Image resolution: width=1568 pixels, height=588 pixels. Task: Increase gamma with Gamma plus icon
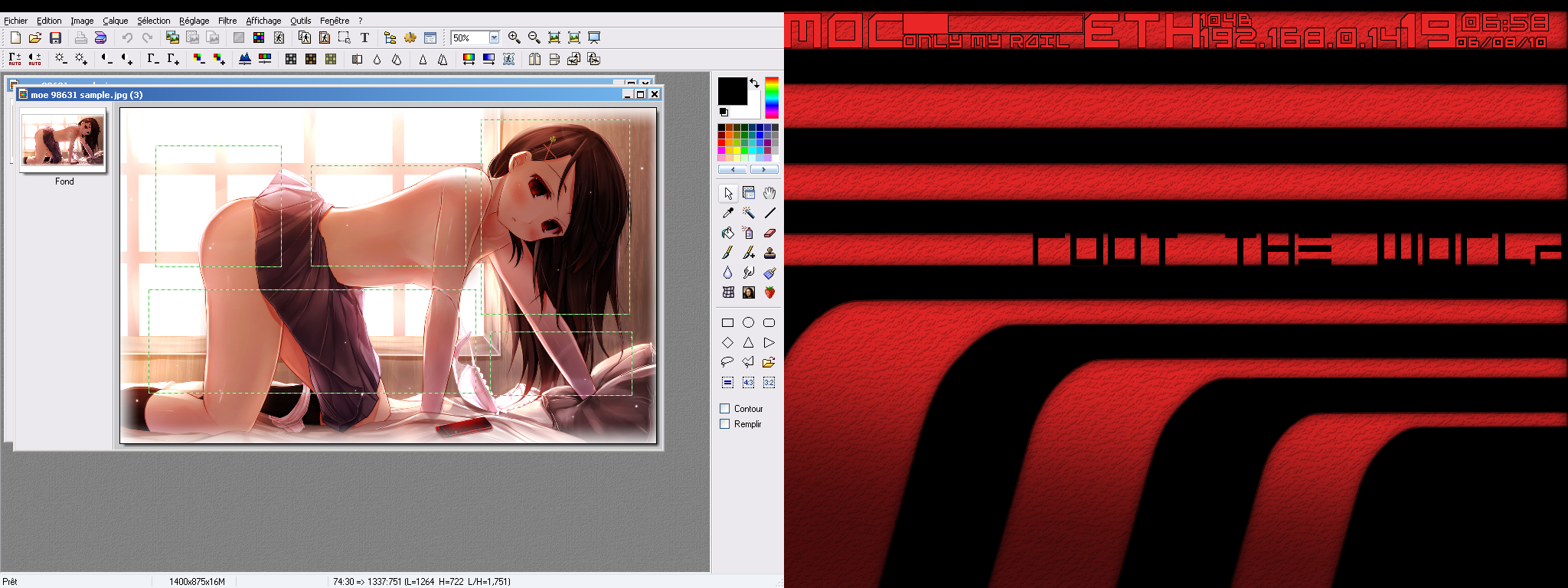[173, 59]
